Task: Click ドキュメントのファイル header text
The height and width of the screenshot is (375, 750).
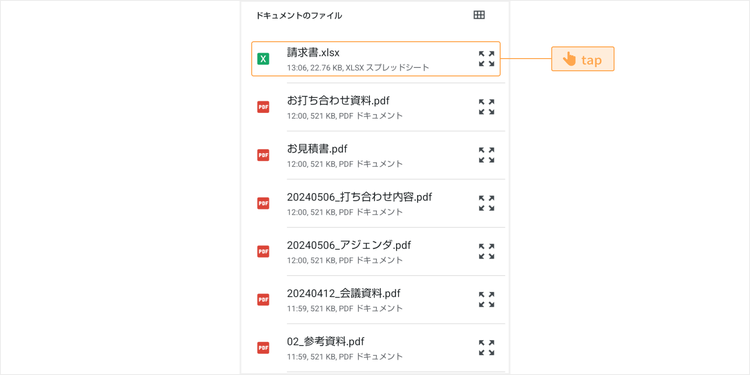Action: pos(299,15)
